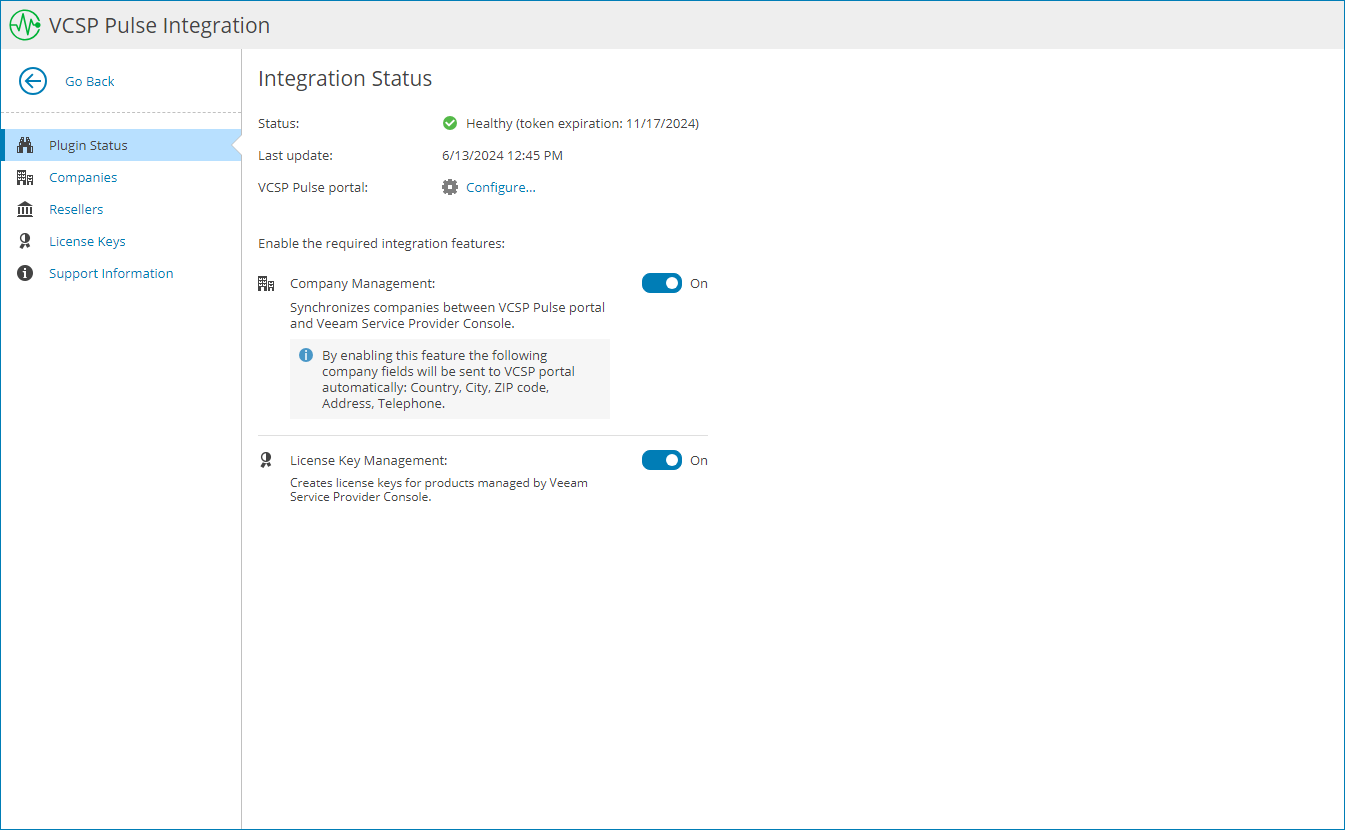Click the VCSP Pulse heartbeat logo icon
This screenshot has height=830, width=1345.
click(x=25, y=25)
